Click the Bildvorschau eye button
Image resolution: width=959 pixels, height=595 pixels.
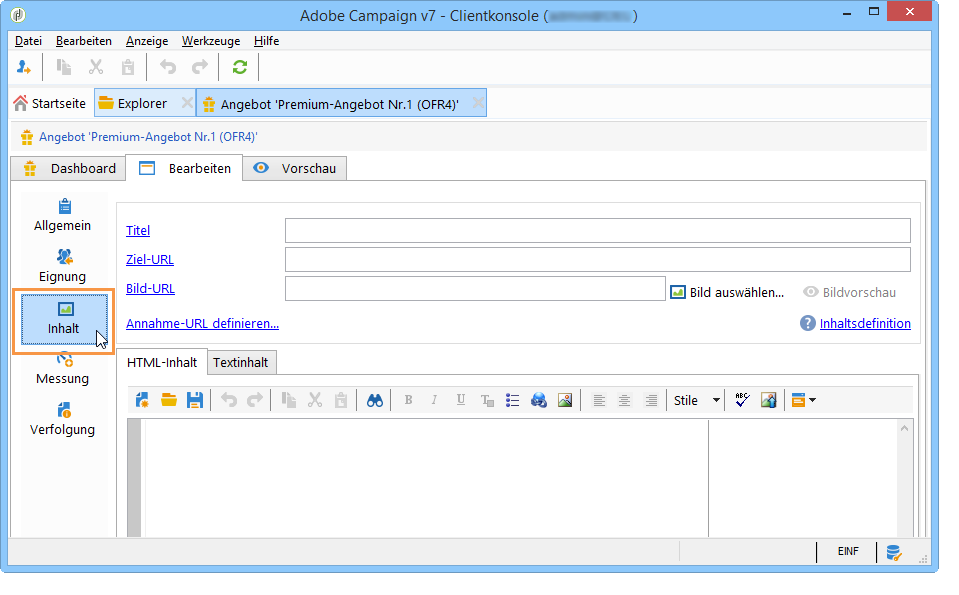(x=850, y=292)
